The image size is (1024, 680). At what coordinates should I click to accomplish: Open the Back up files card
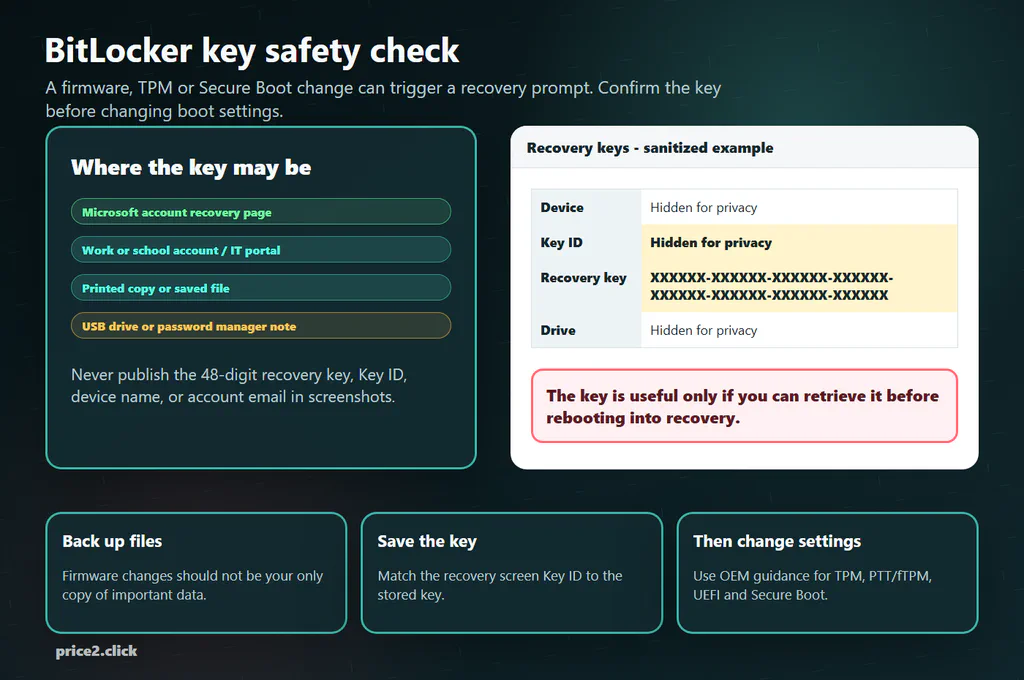point(196,573)
